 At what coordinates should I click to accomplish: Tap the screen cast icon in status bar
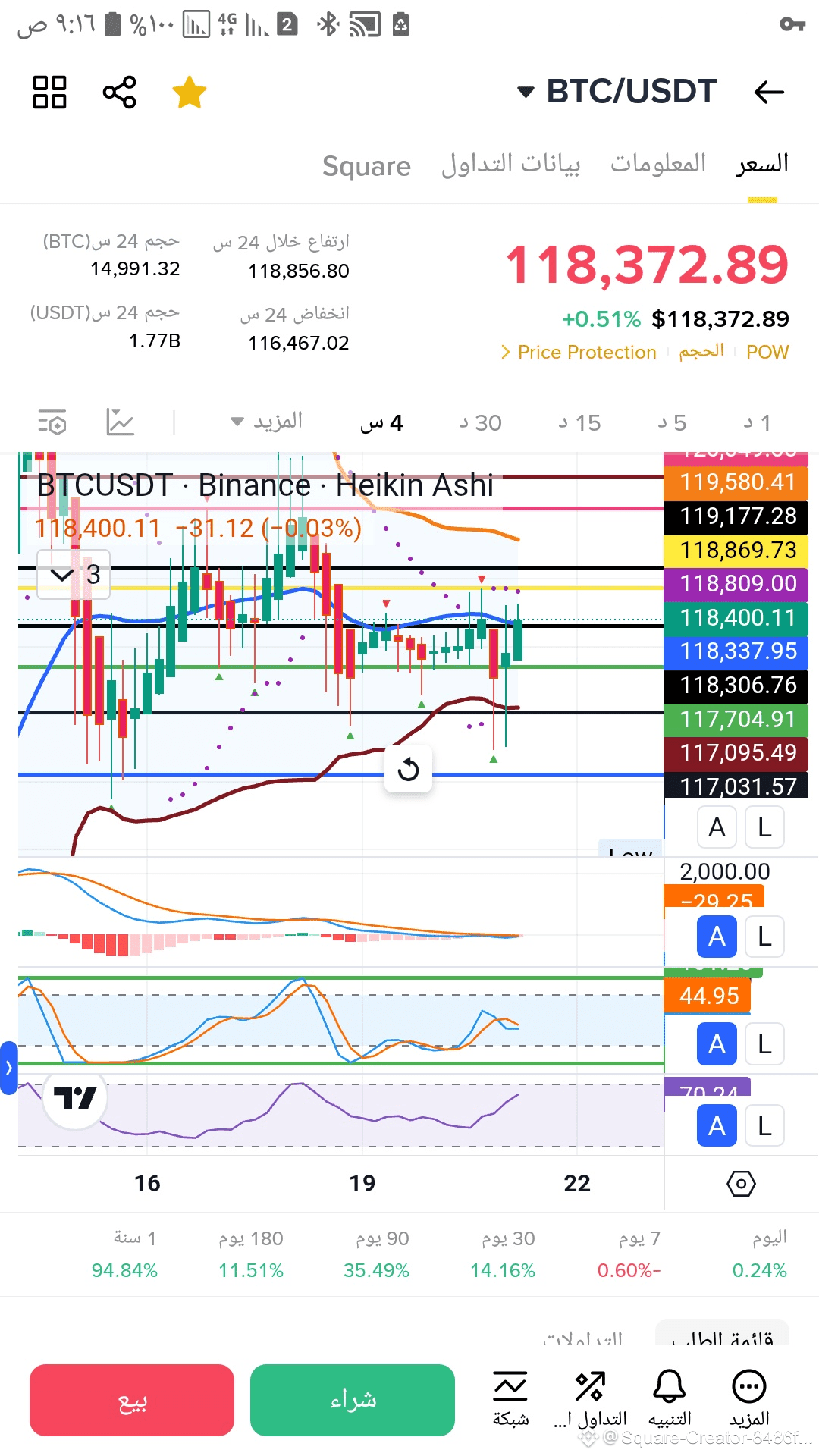coord(365,25)
